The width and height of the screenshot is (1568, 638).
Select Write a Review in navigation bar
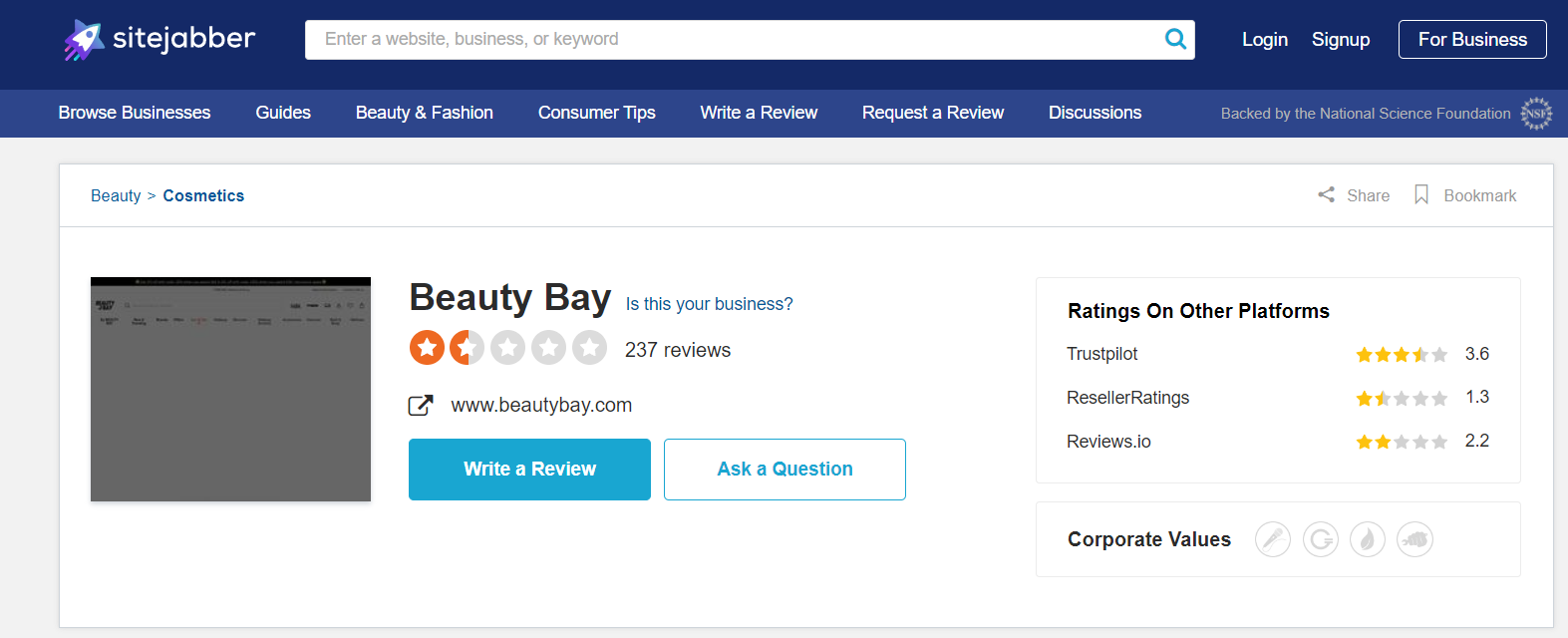pos(759,113)
